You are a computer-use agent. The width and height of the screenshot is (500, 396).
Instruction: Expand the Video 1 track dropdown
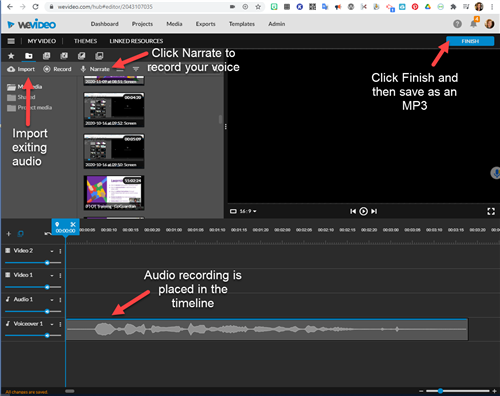pyautogui.click(x=52, y=276)
